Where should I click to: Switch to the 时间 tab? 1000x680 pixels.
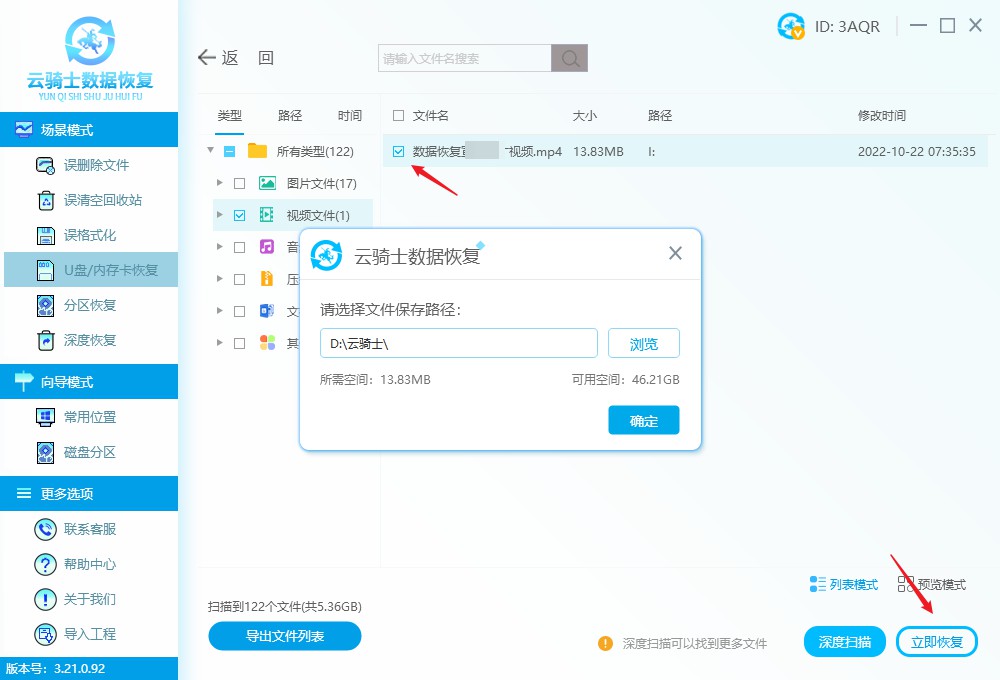coord(350,116)
